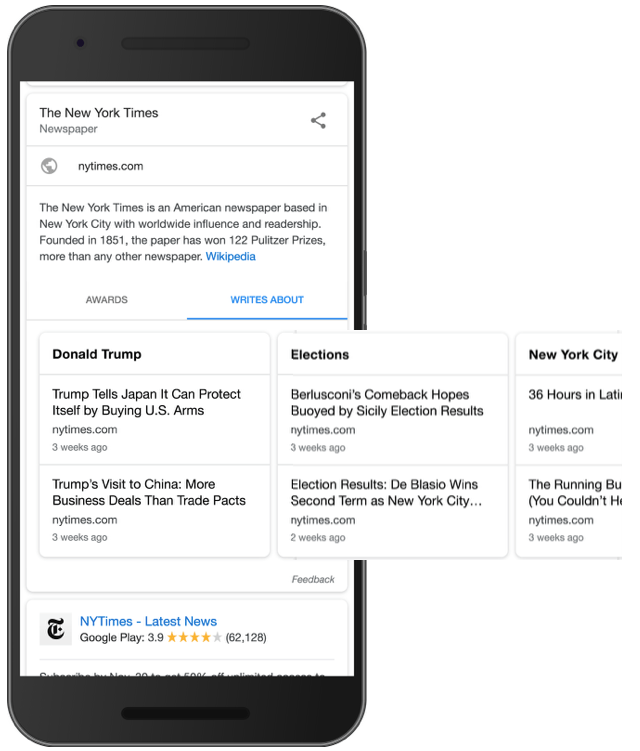Open 'Election Results: De Blasio Wins' article

tap(393, 511)
